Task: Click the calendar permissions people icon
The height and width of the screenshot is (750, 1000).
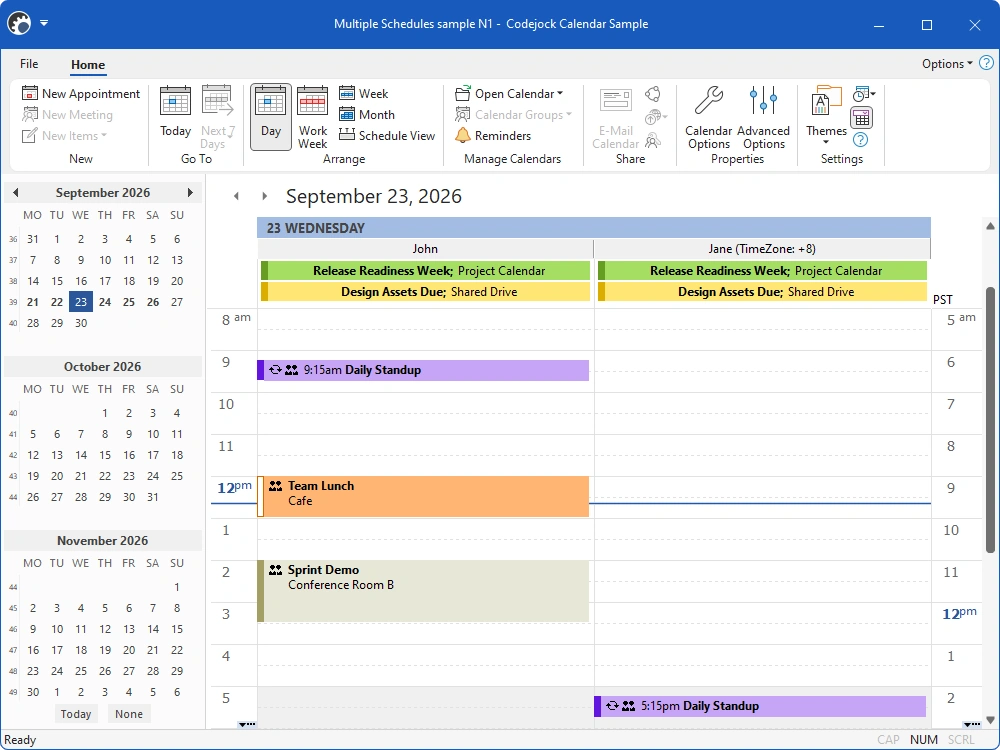Action: coord(652,140)
